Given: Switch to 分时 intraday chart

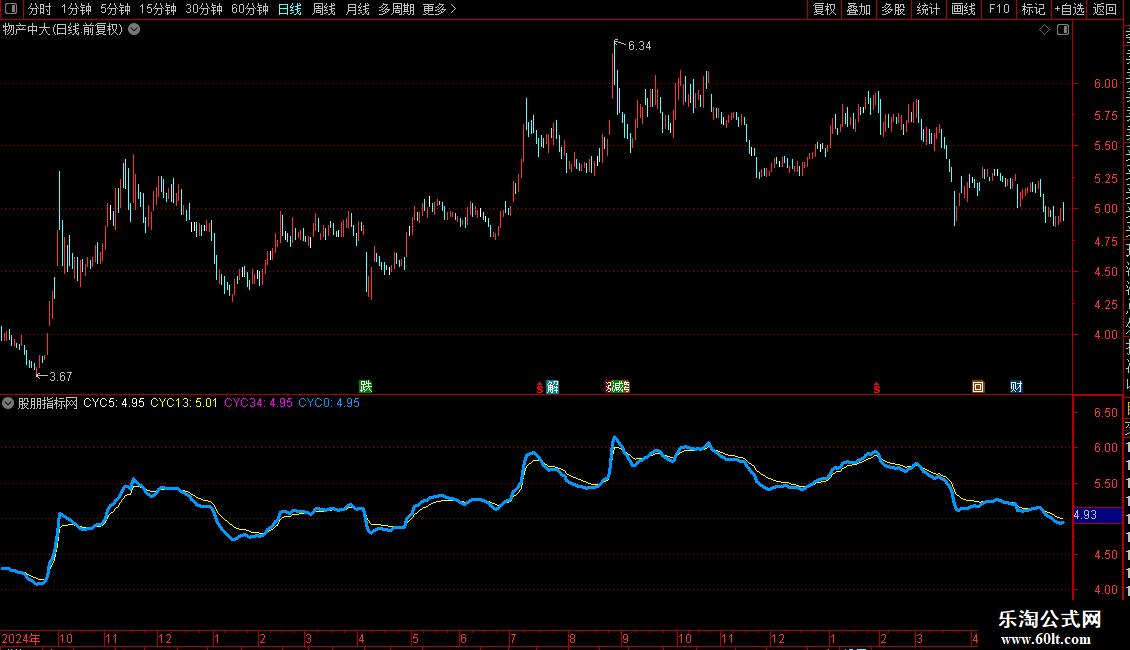Looking at the screenshot, I should [x=40, y=9].
